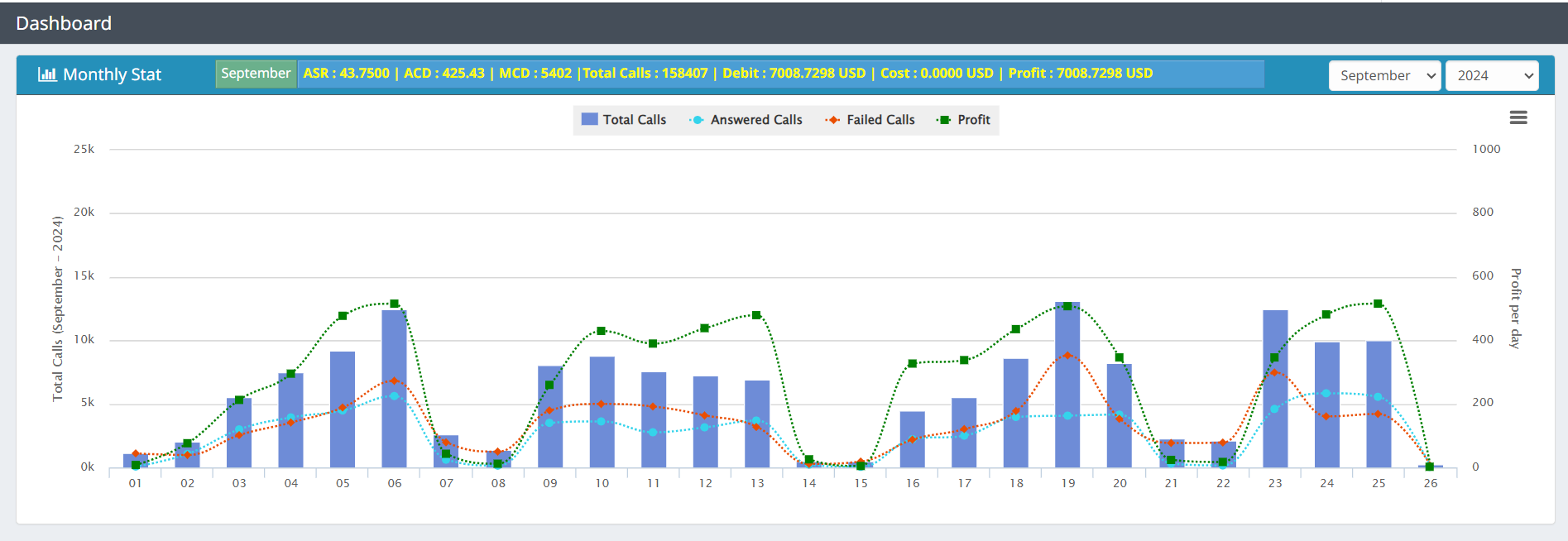Toggle Failed Calls series in legend
Viewport: 1568px width, 541px height.
pyautogui.click(x=870, y=120)
